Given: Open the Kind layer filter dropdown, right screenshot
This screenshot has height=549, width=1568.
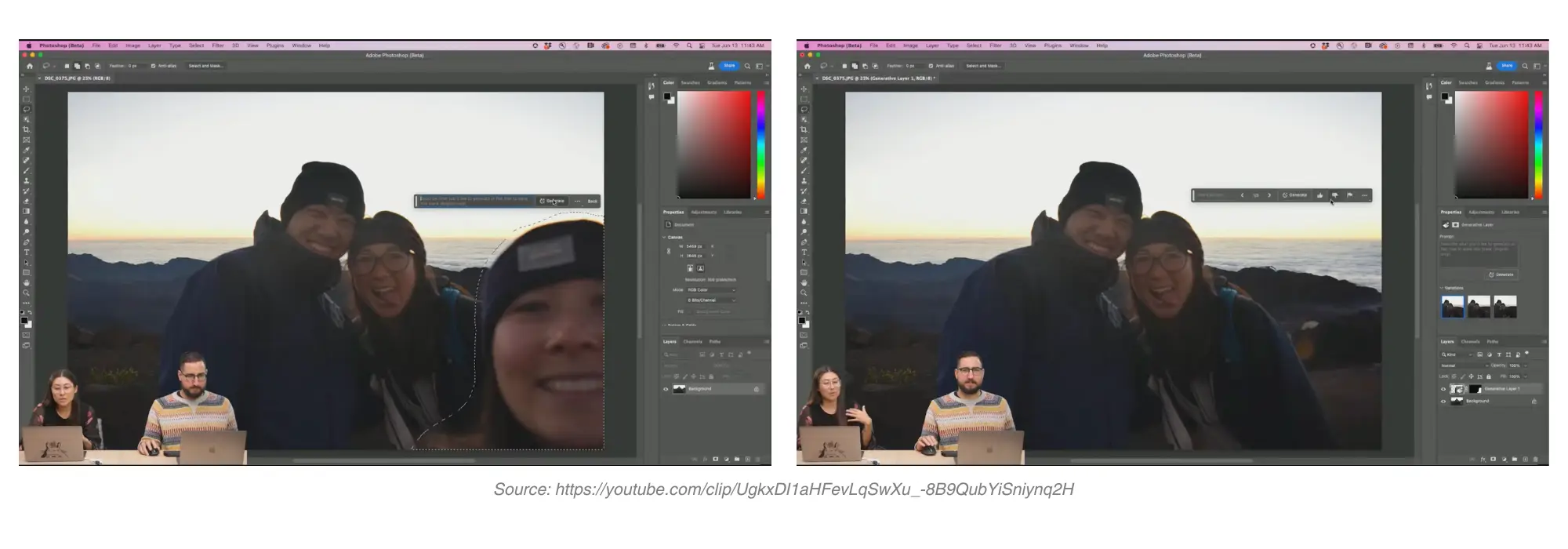Looking at the screenshot, I should (1457, 354).
